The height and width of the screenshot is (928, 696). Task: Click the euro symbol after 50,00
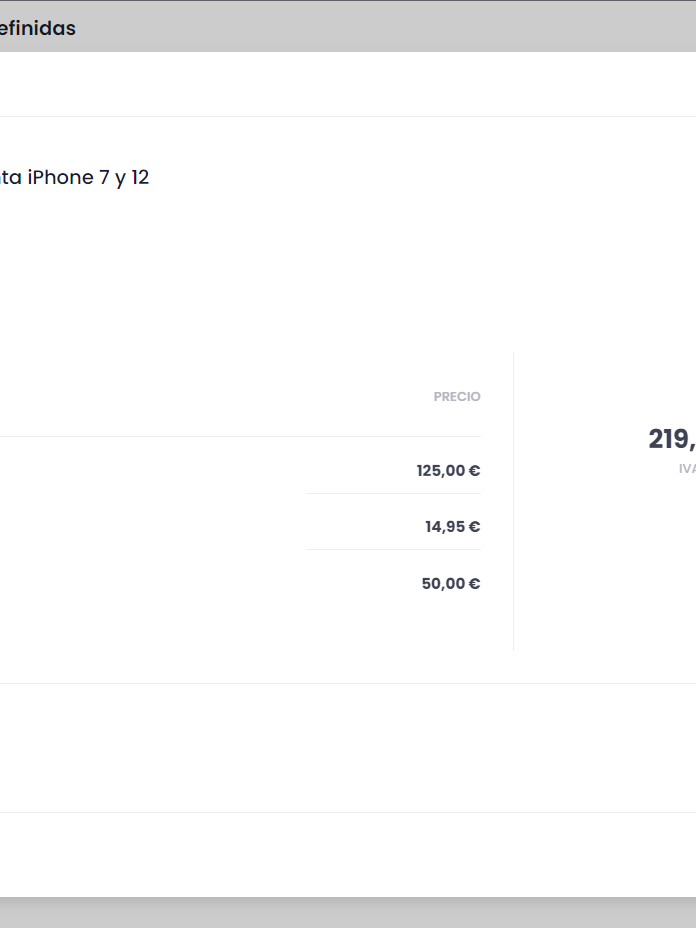(475, 584)
